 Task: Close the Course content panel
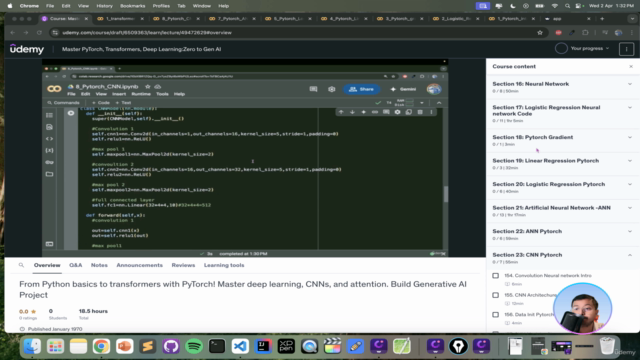631,67
